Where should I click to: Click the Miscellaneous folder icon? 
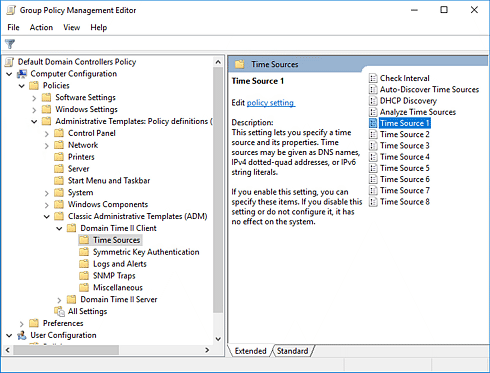pyautogui.click(x=84, y=287)
